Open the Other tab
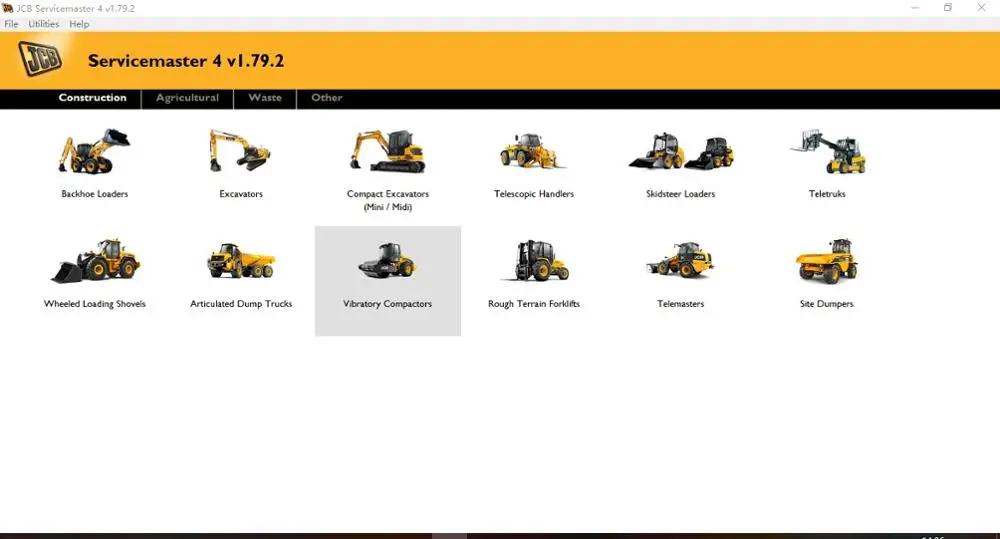This screenshot has width=1000, height=539. pos(327,98)
